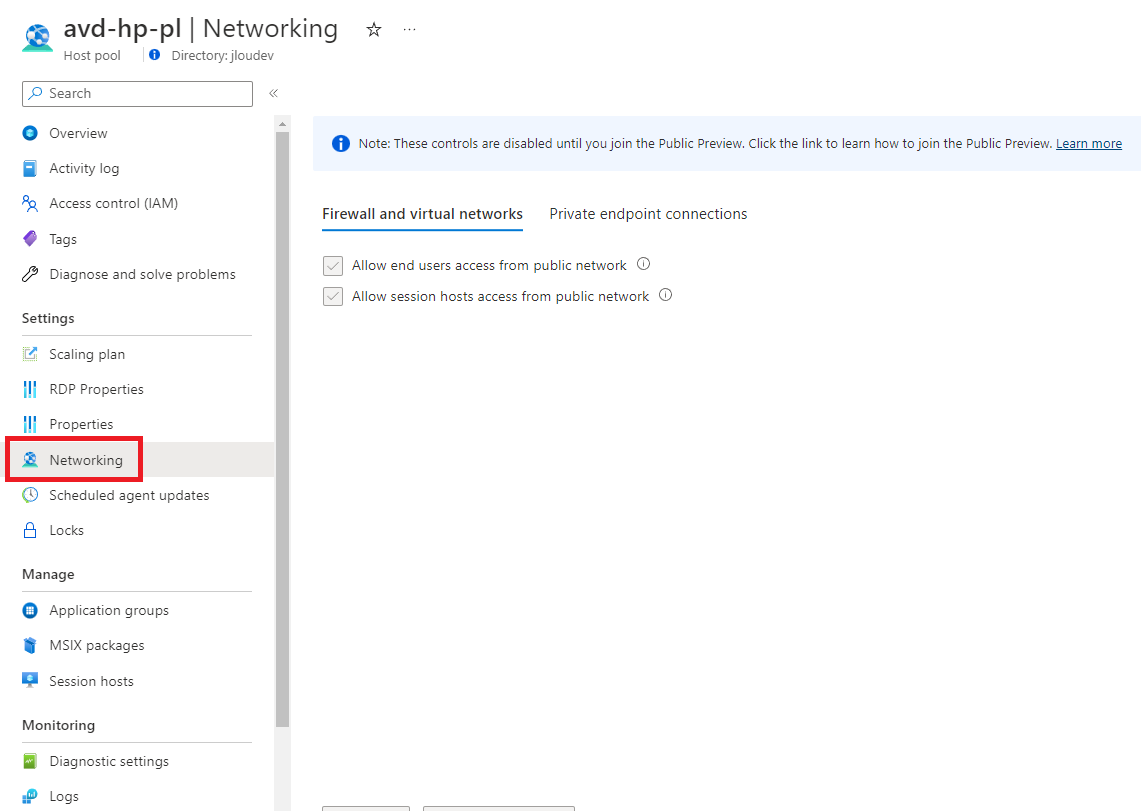Click the RDP Properties icon
Viewport: 1141px width, 811px height.
pyautogui.click(x=30, y=389)
